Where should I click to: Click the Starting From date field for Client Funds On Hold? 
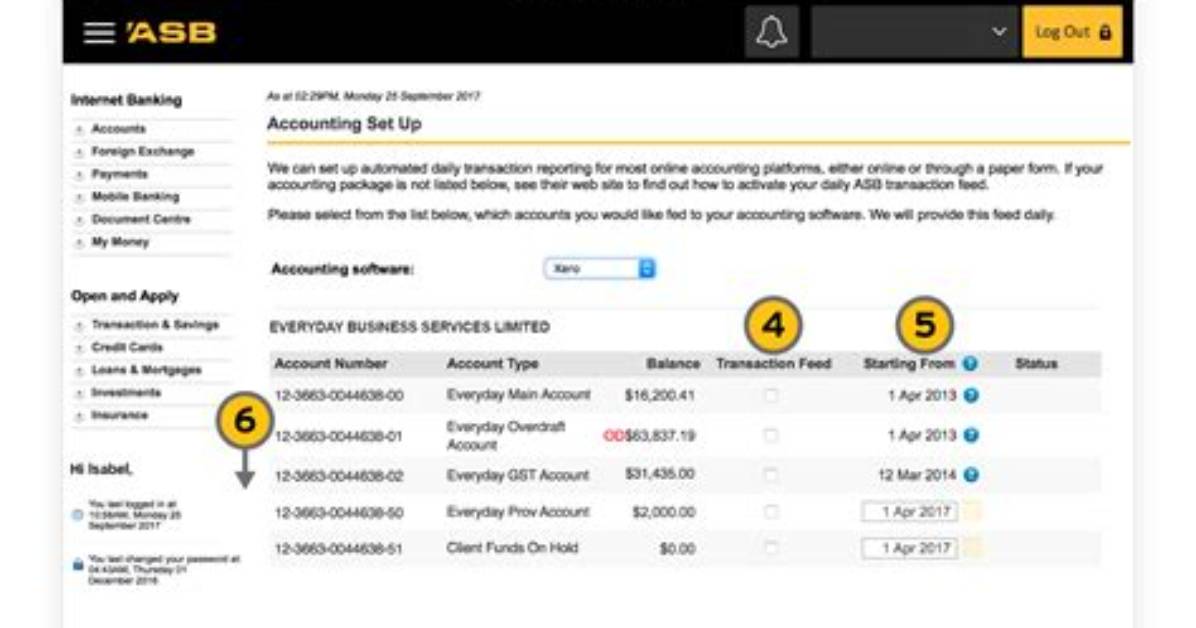point(910,548)
